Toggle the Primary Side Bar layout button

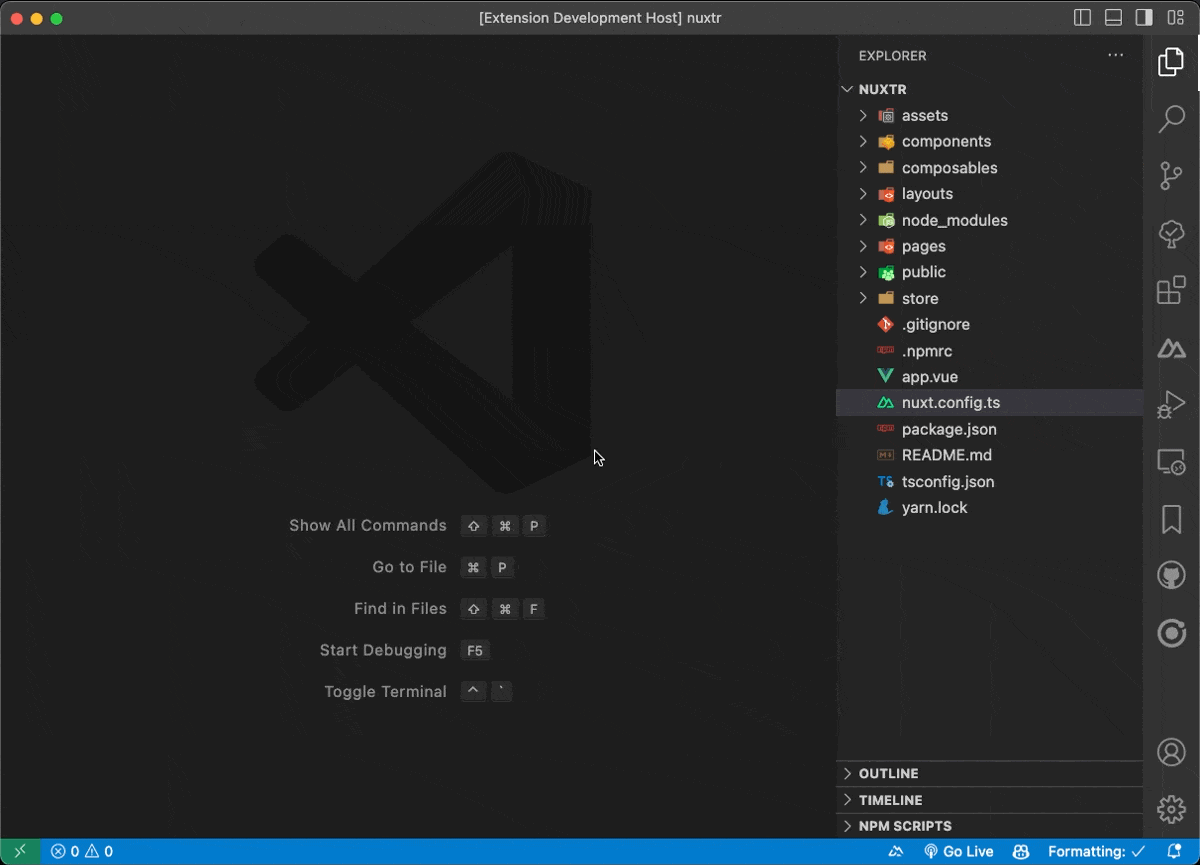[1082, 18]
